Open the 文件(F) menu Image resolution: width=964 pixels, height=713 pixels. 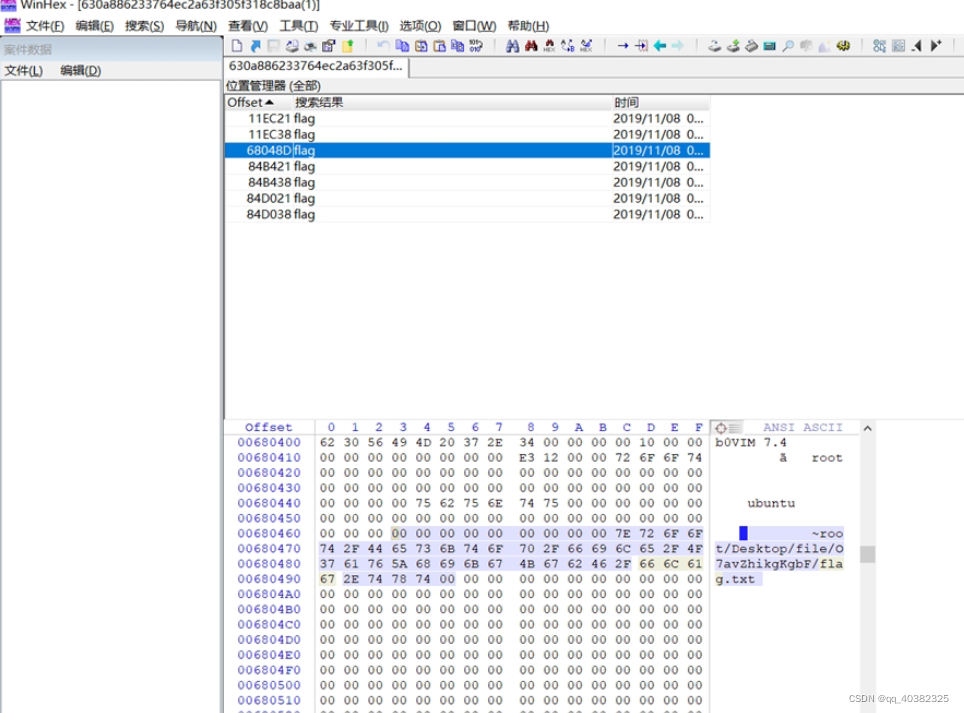[x=45, y=26]
